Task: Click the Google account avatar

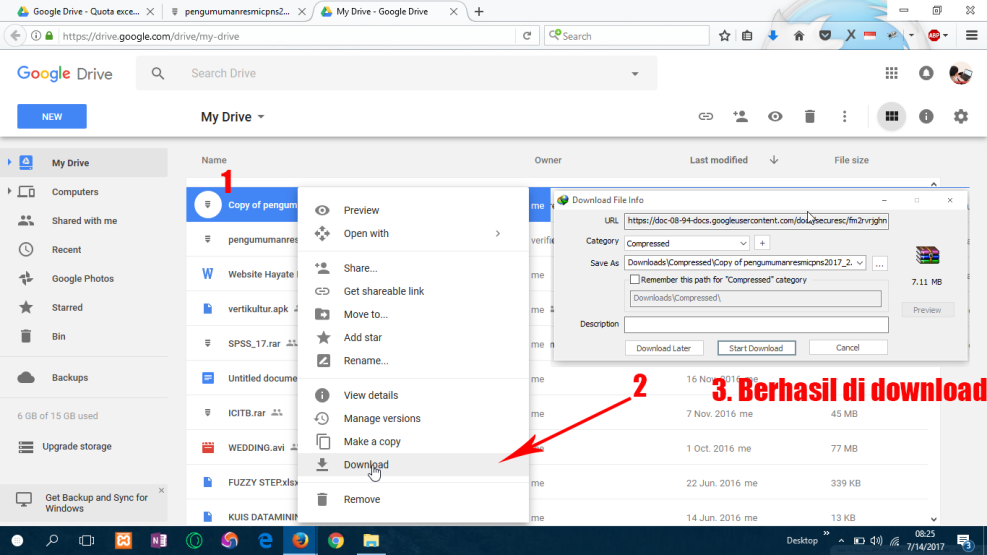Action: click(961, 74)
